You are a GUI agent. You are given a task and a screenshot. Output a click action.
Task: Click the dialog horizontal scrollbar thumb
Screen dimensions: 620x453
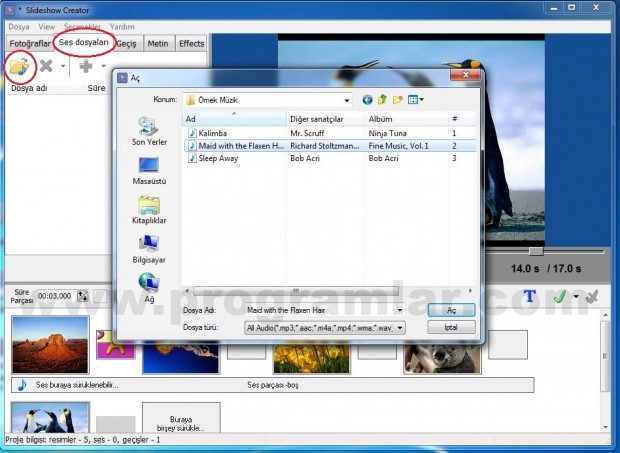296,291
